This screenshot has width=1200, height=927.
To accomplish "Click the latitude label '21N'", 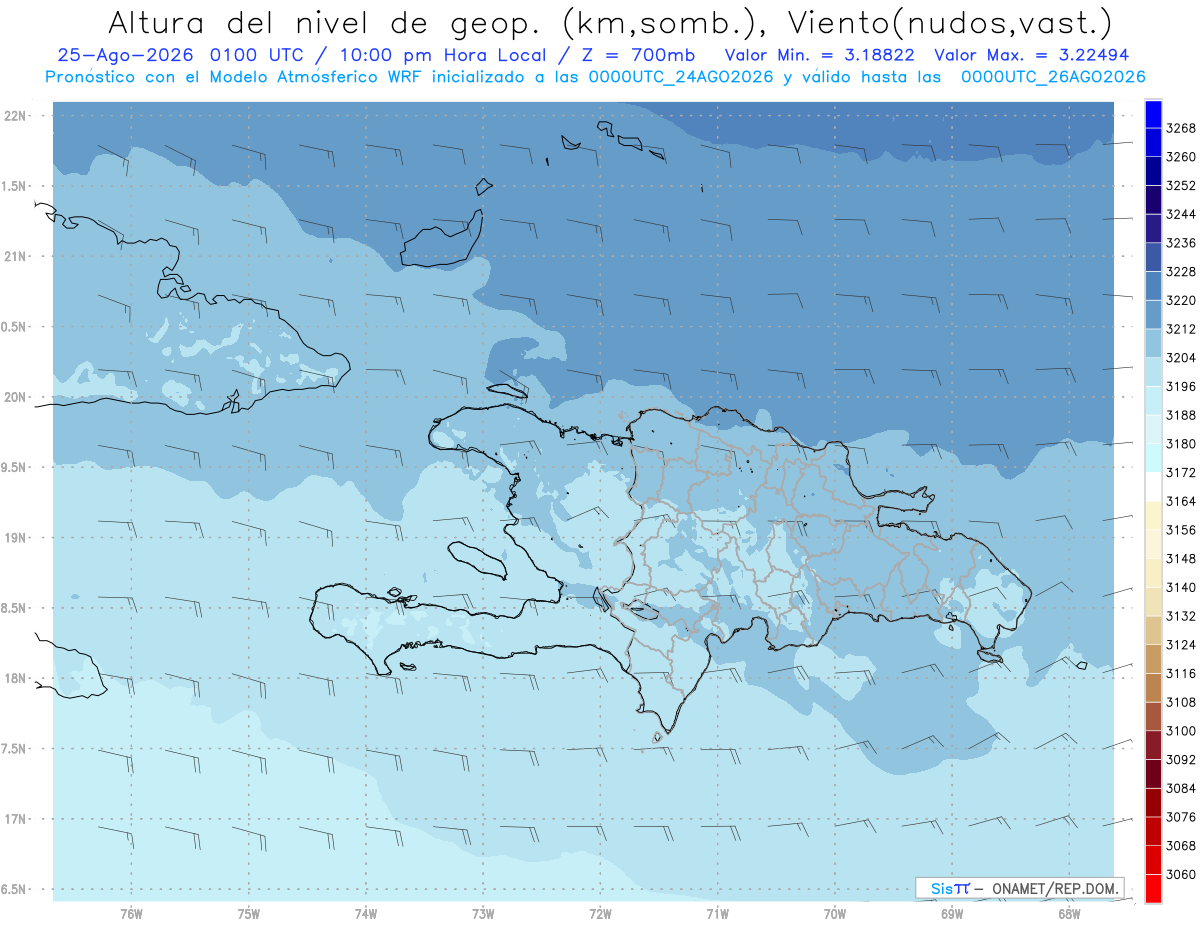I will (15, 257).
